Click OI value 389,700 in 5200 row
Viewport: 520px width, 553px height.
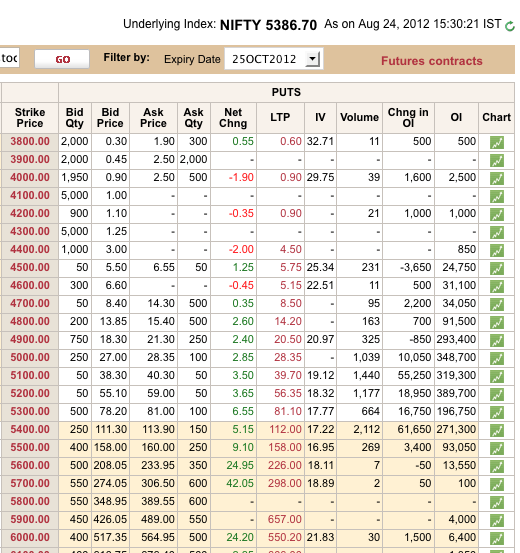(456, 393)
